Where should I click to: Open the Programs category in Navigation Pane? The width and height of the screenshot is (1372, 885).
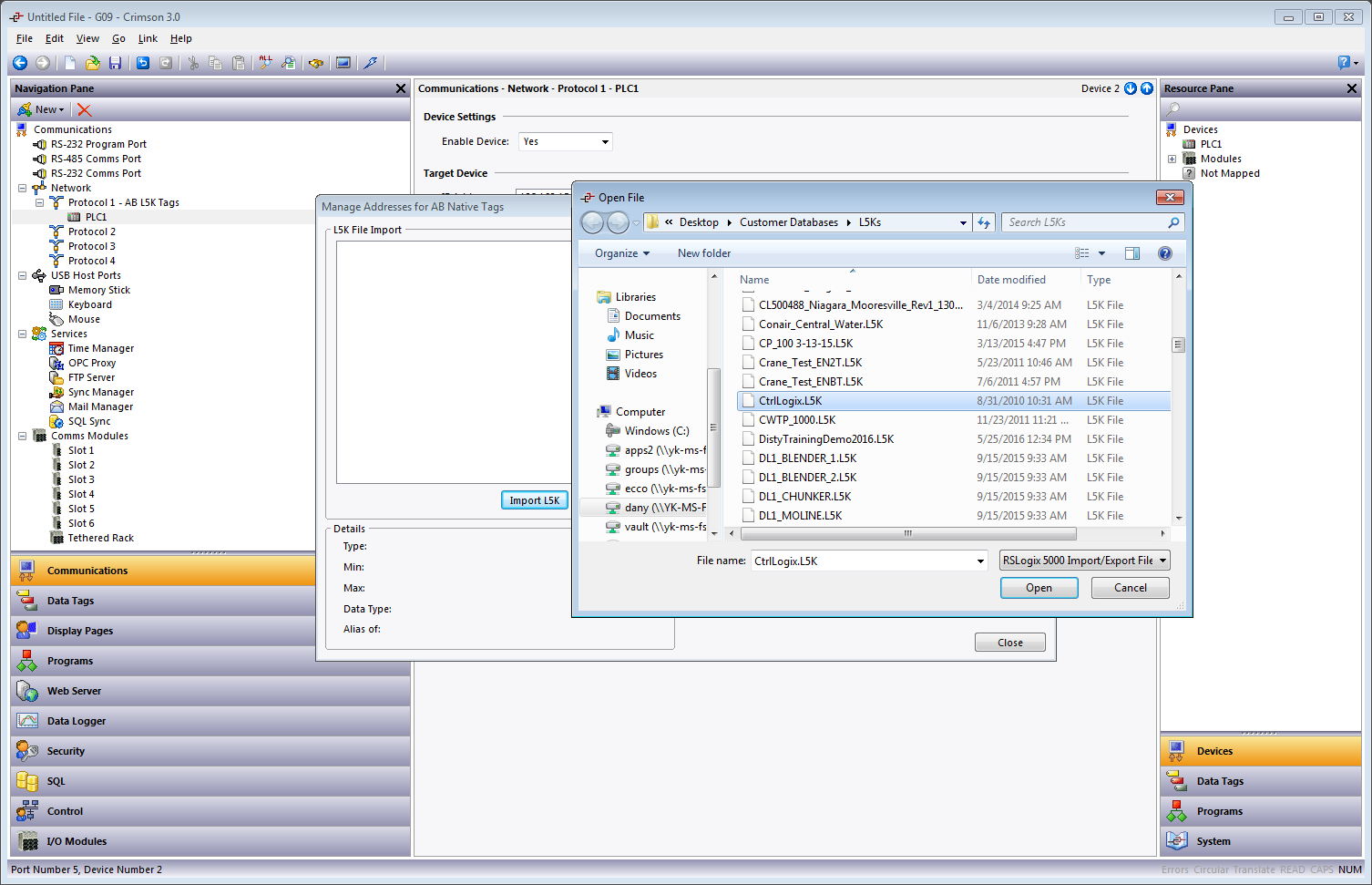(x=210, y=661)
